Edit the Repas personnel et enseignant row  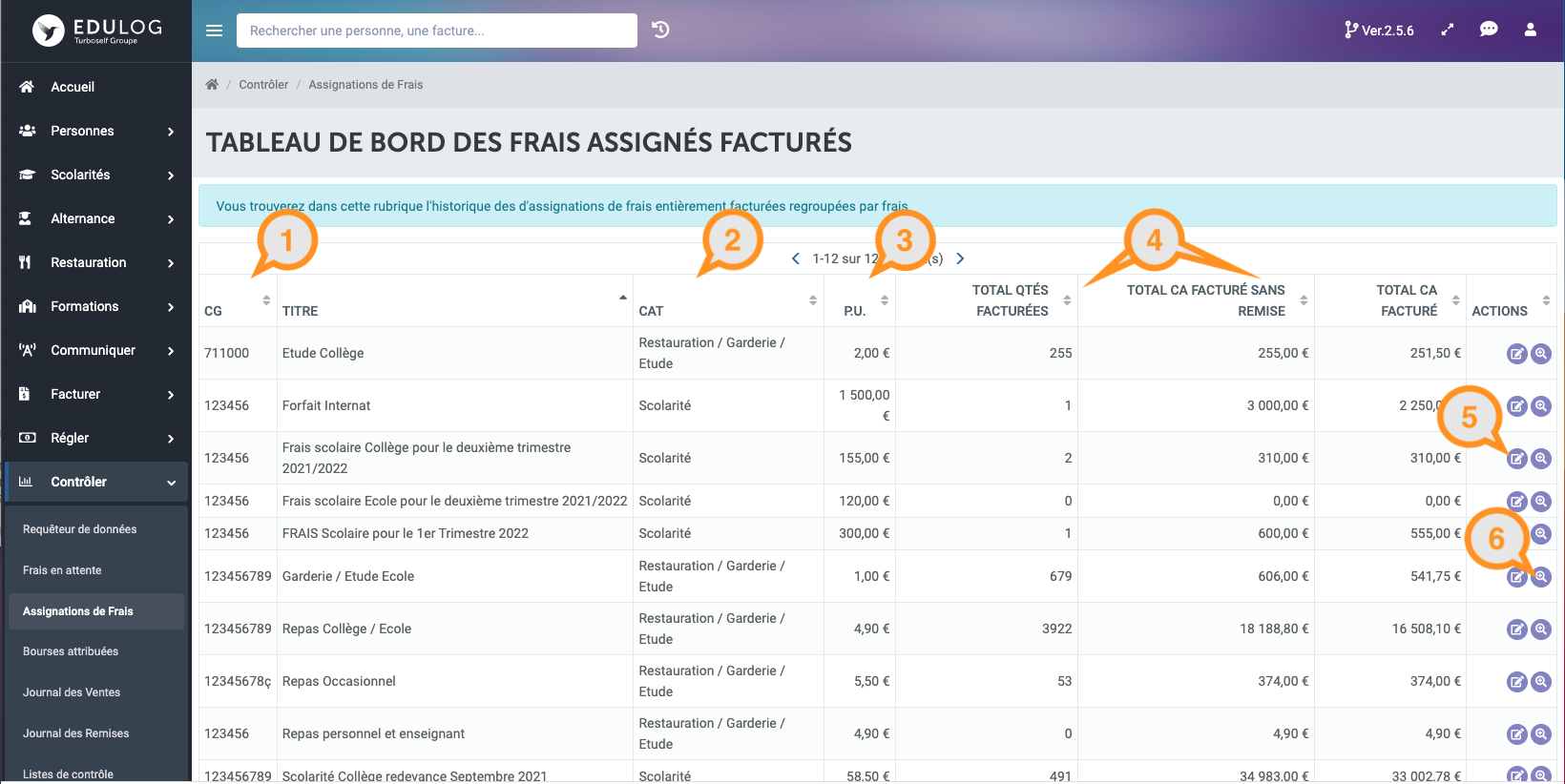pos(1517,734)
